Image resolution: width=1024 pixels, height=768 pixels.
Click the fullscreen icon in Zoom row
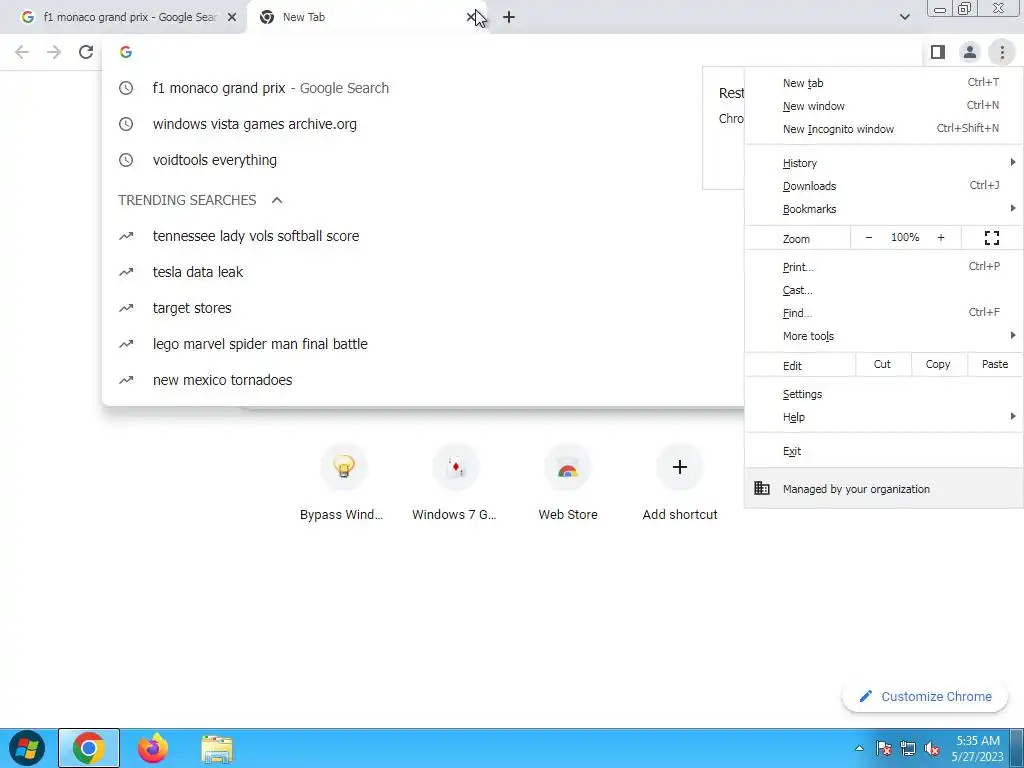point(991,238)
